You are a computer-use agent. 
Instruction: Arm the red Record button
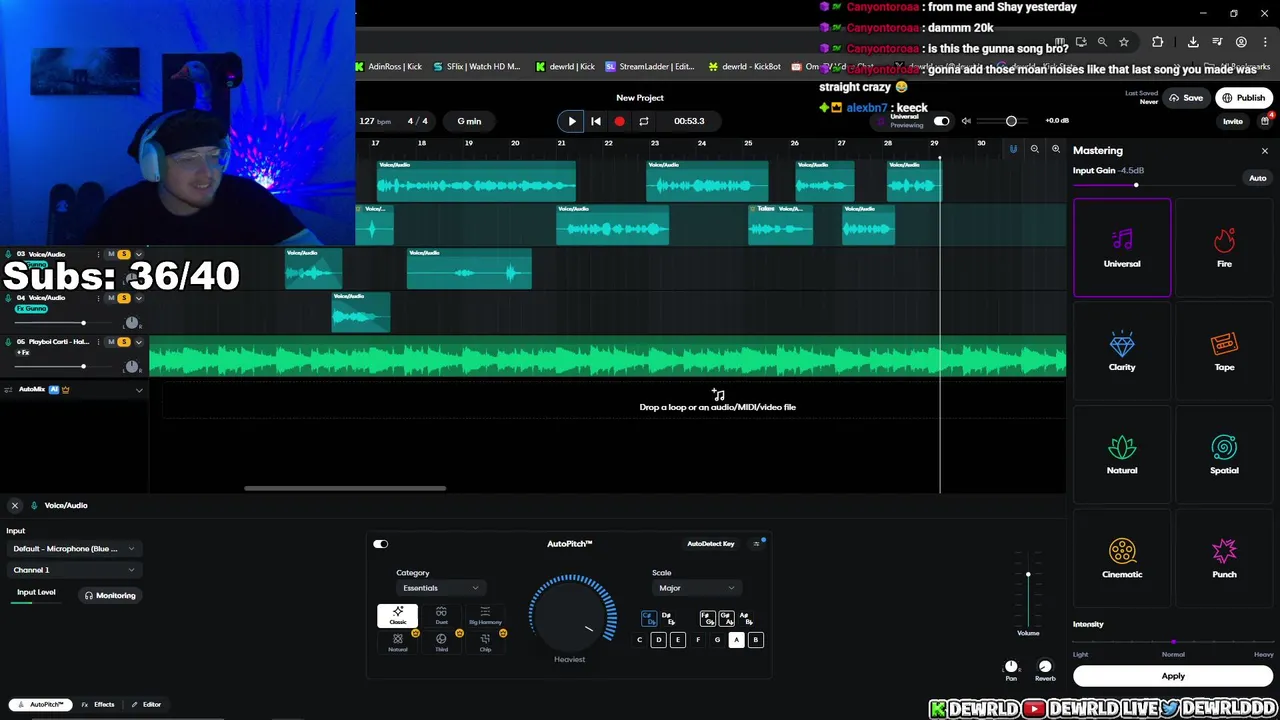[x=619, y=121]
